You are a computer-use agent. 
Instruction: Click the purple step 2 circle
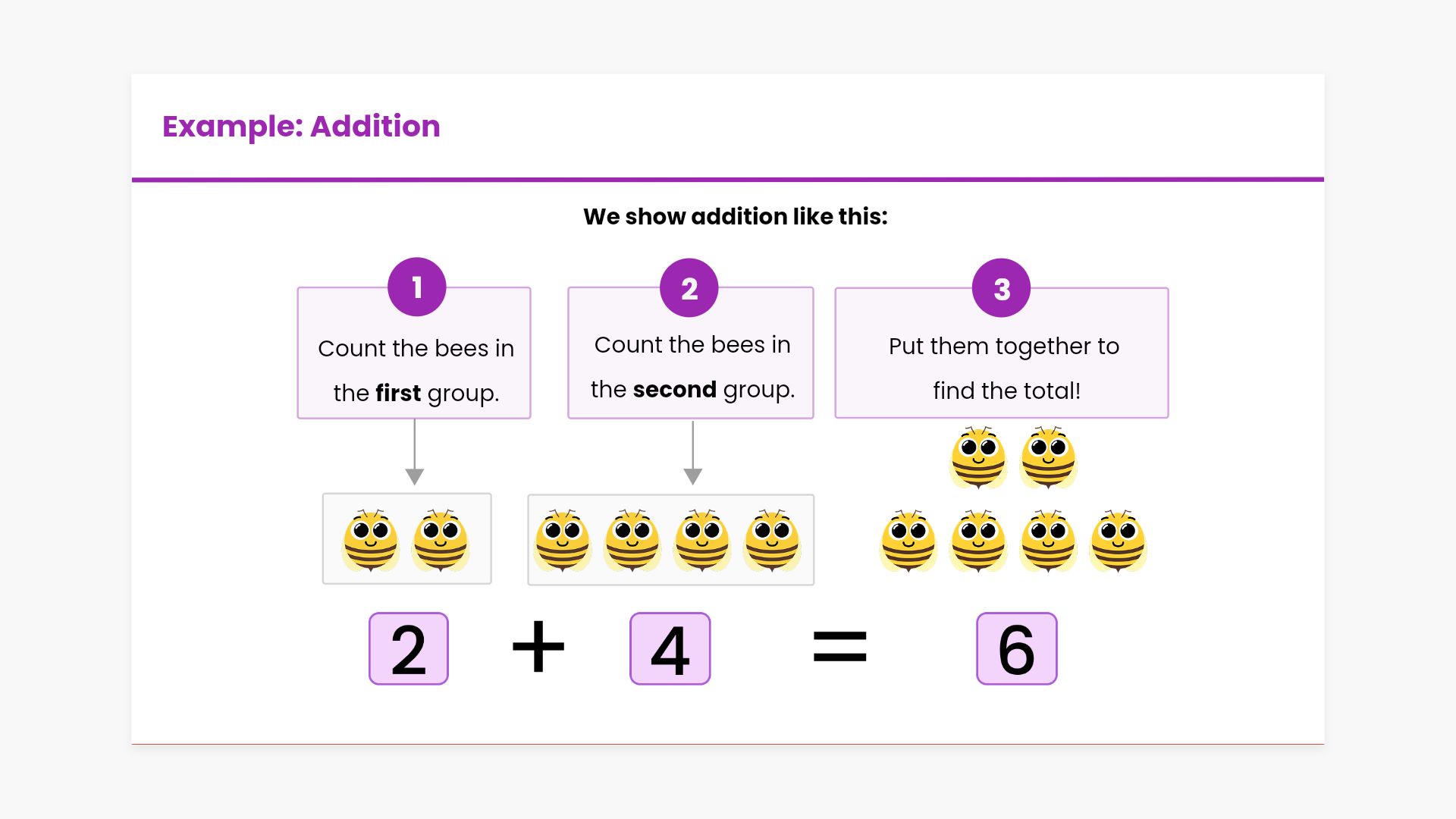point(689,288)
